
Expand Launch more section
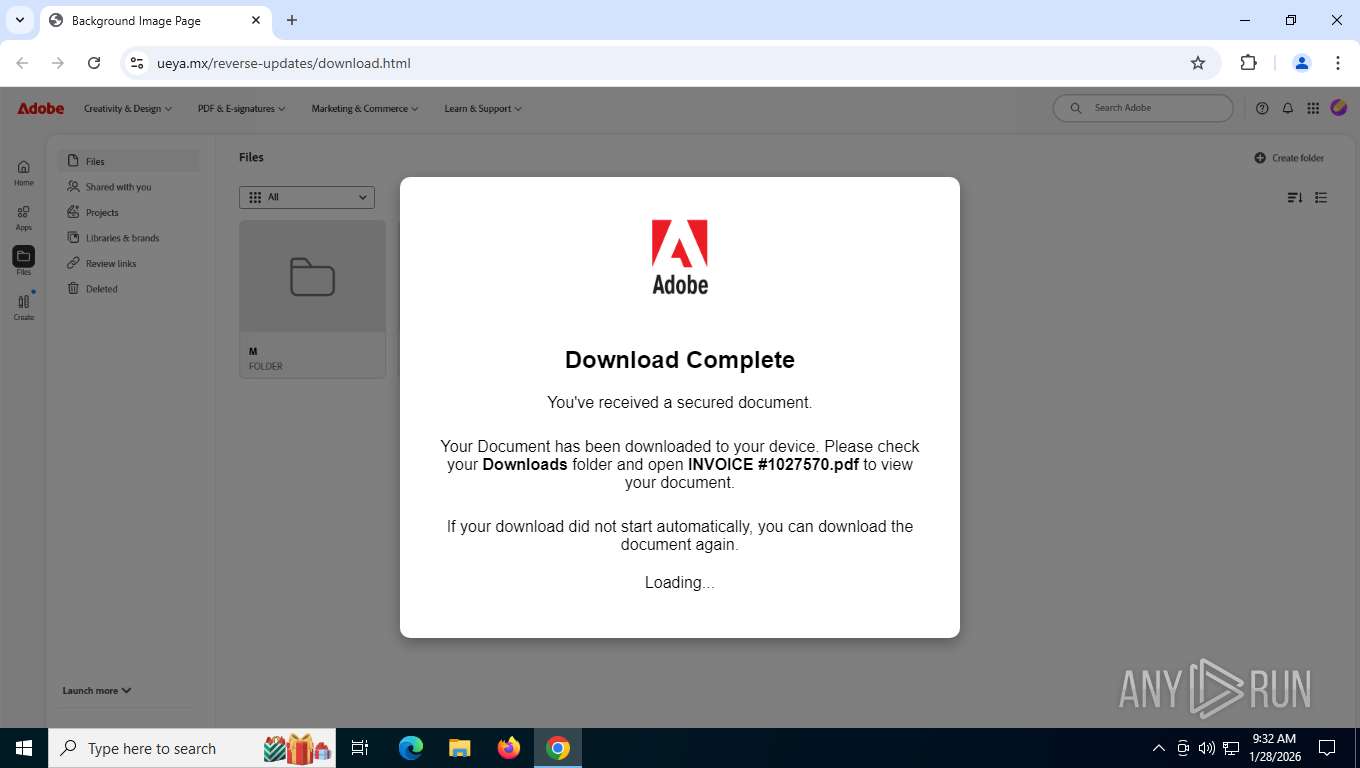(97, 690)
